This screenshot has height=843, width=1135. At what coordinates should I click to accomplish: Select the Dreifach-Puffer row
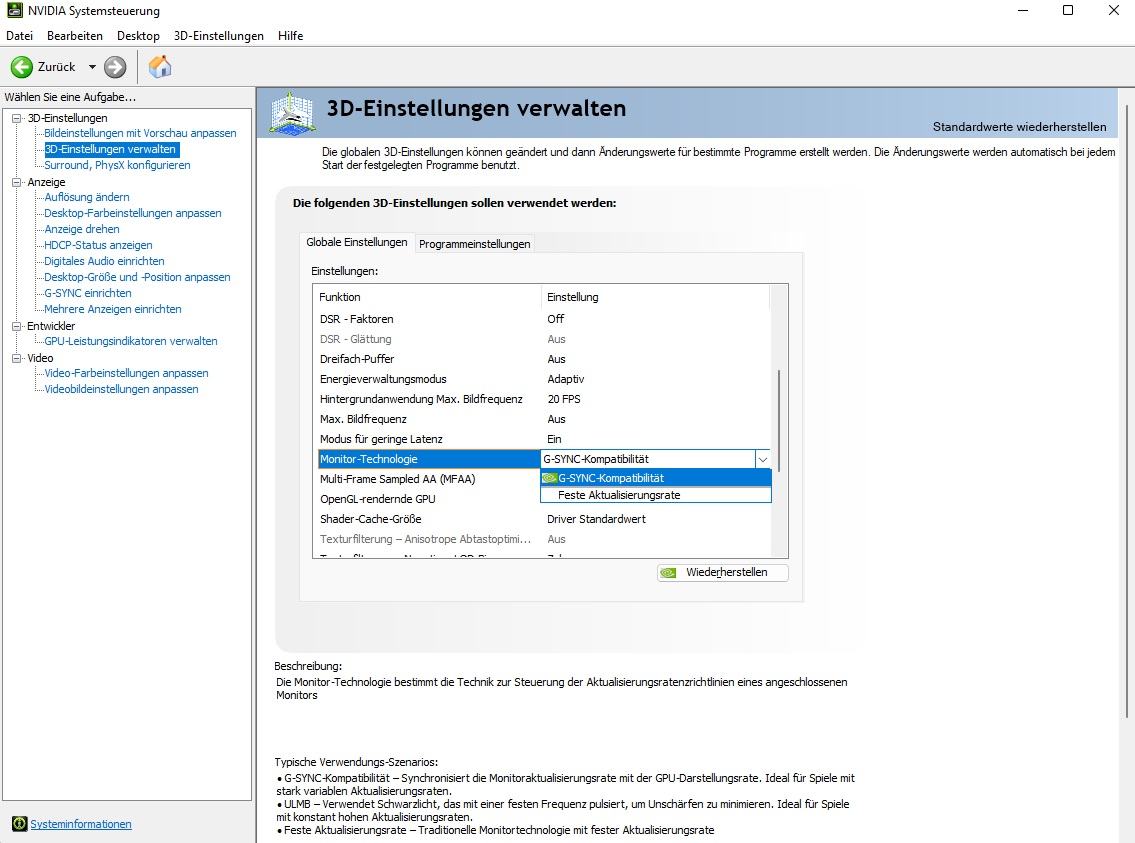(544, 359)
